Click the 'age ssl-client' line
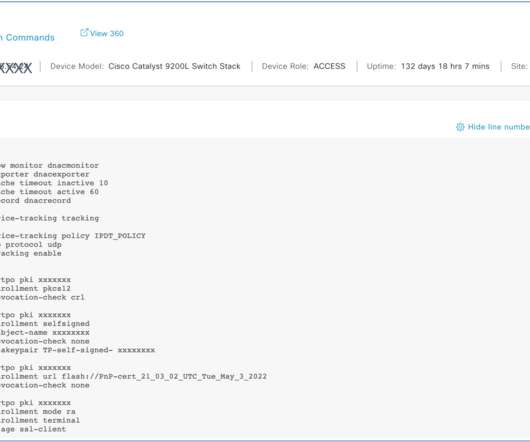 click(33, 429)
